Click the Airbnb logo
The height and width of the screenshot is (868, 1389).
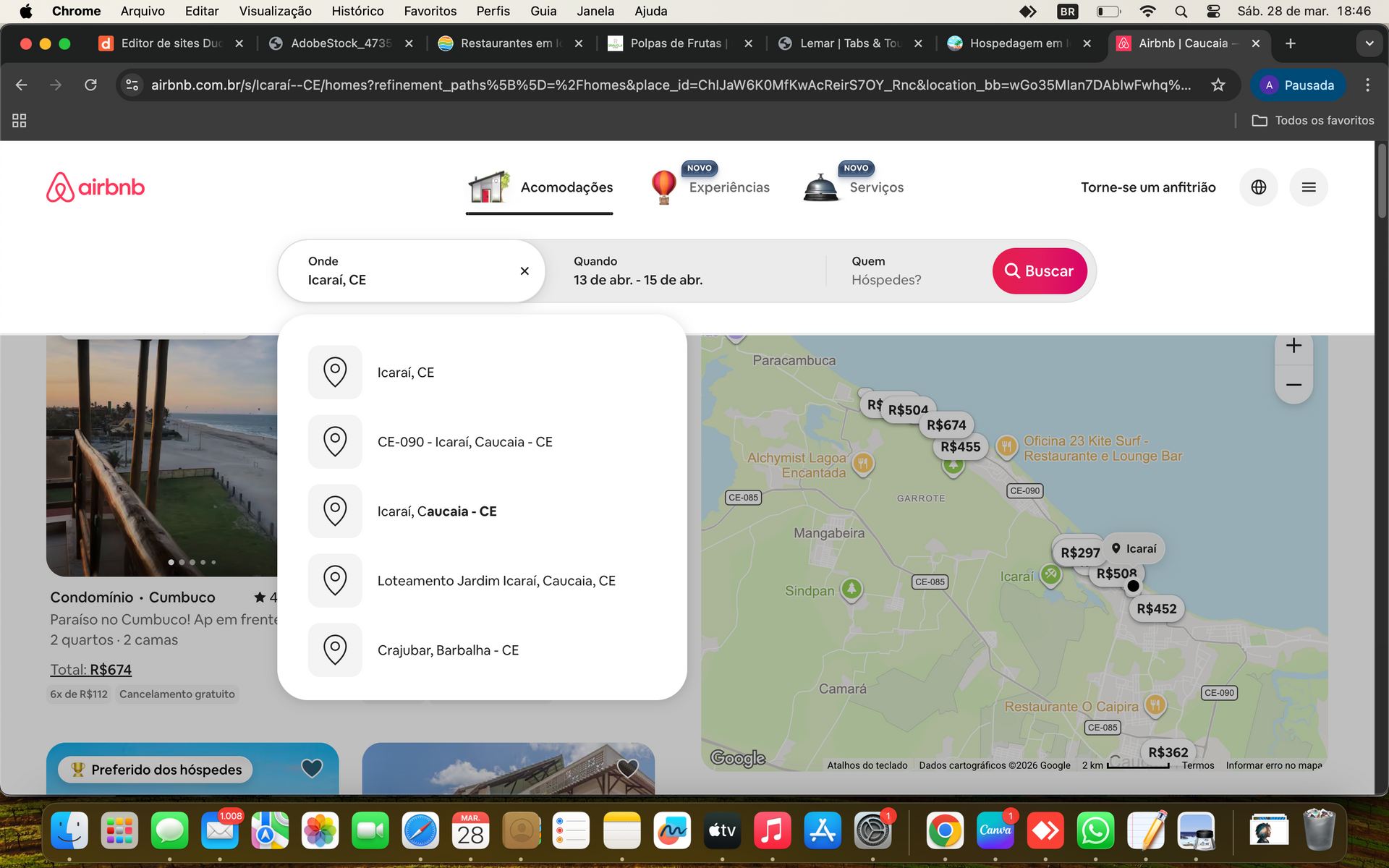tap(95, 187)
